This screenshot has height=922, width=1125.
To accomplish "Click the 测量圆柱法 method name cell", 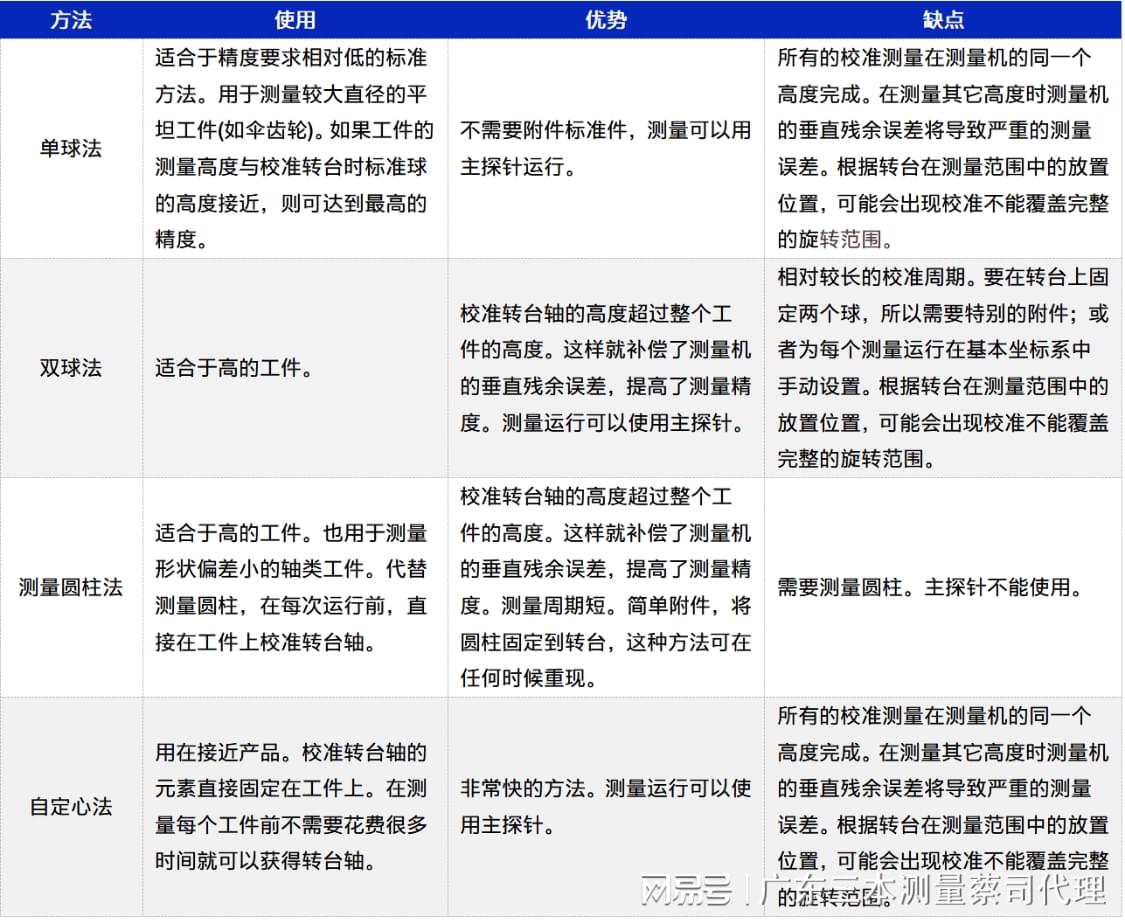I will coord(71,588).
